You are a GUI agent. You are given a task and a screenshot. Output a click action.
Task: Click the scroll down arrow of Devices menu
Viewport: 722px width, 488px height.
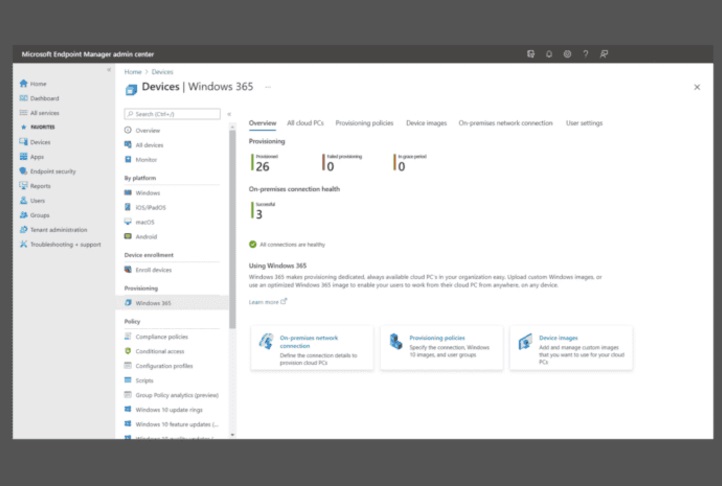[x=232, y=435]
